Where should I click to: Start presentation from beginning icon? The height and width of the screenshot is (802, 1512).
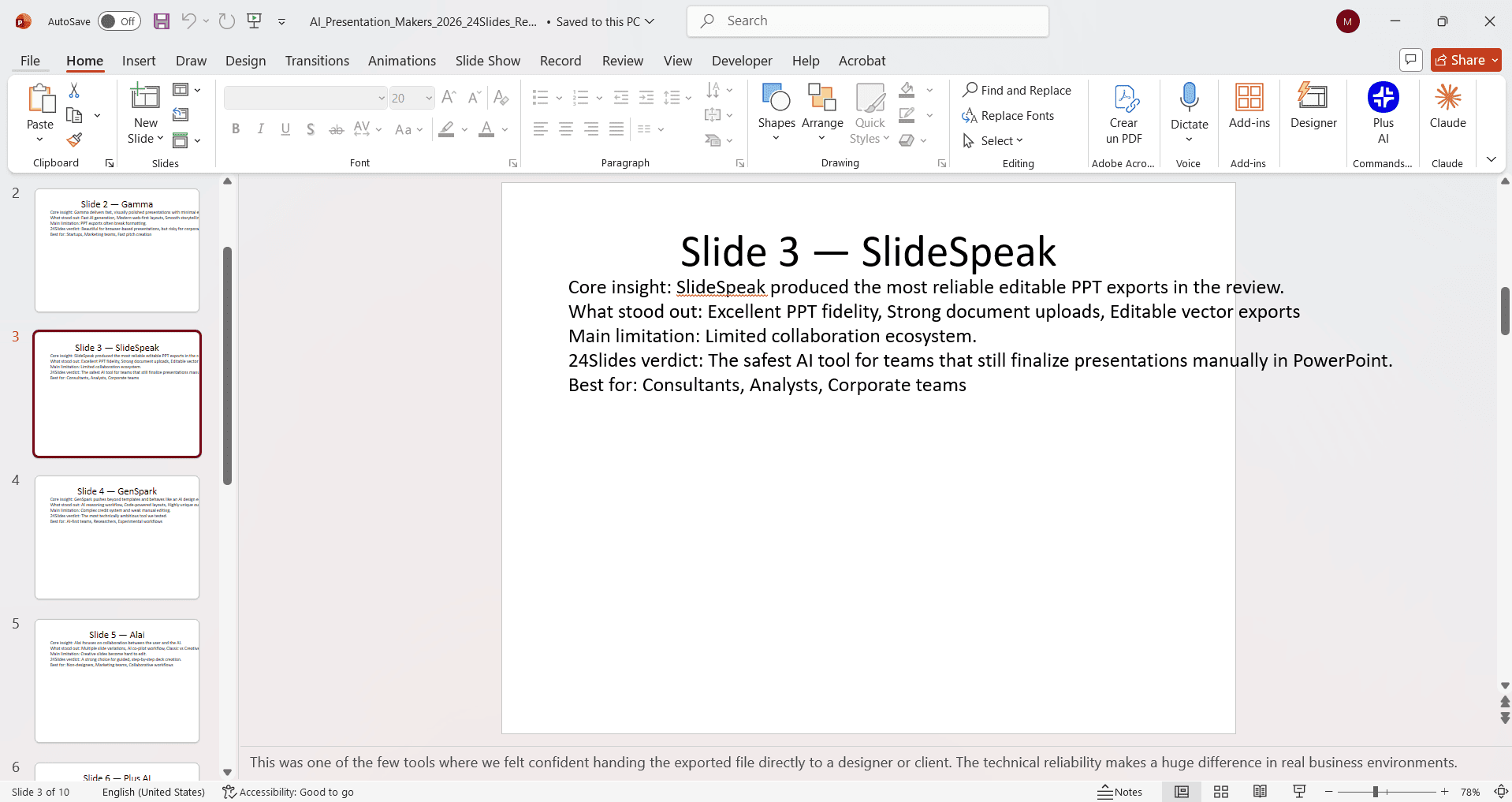(255, 21)
